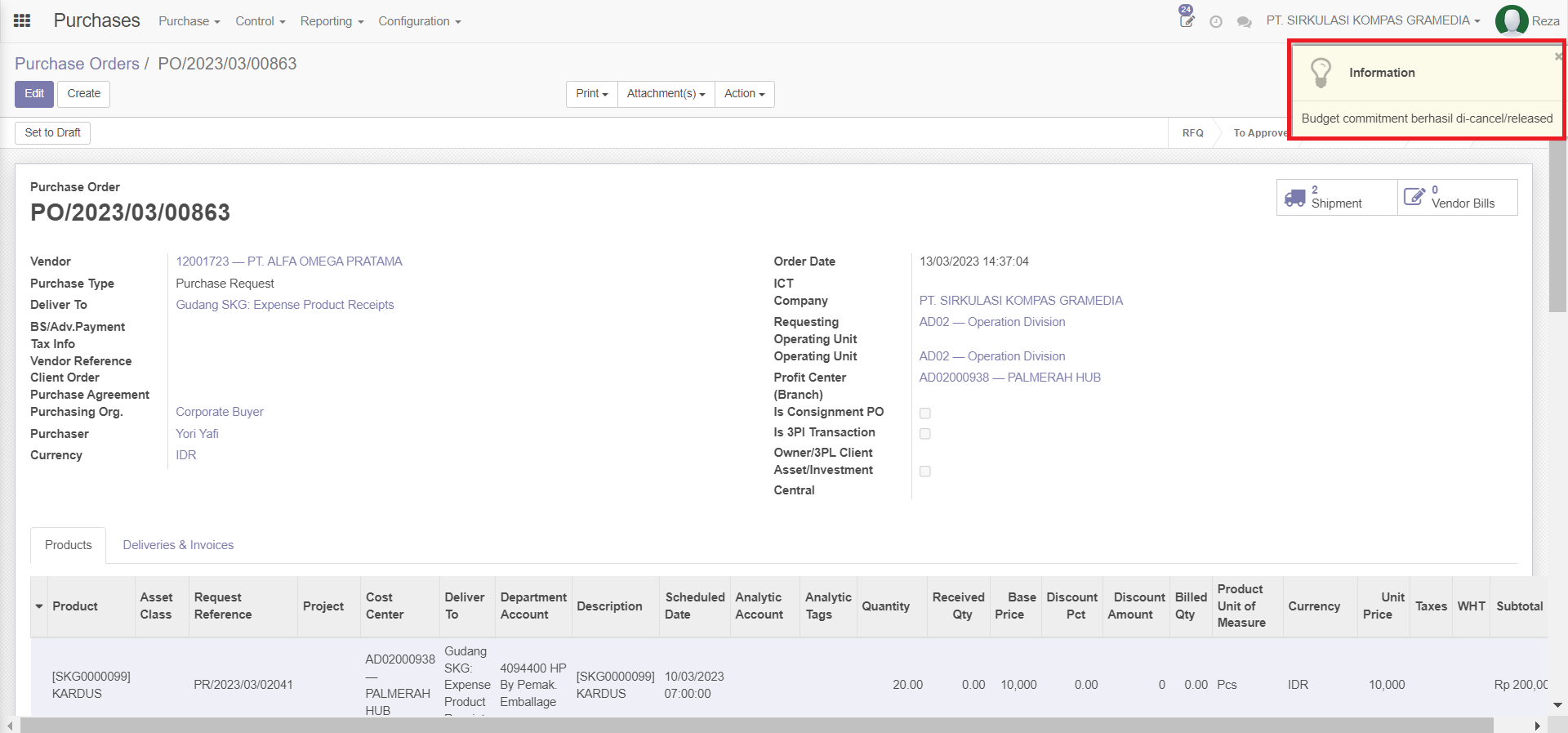
Task: Sort by the Subtotal column header
Action: click(x=1519, y=606)
